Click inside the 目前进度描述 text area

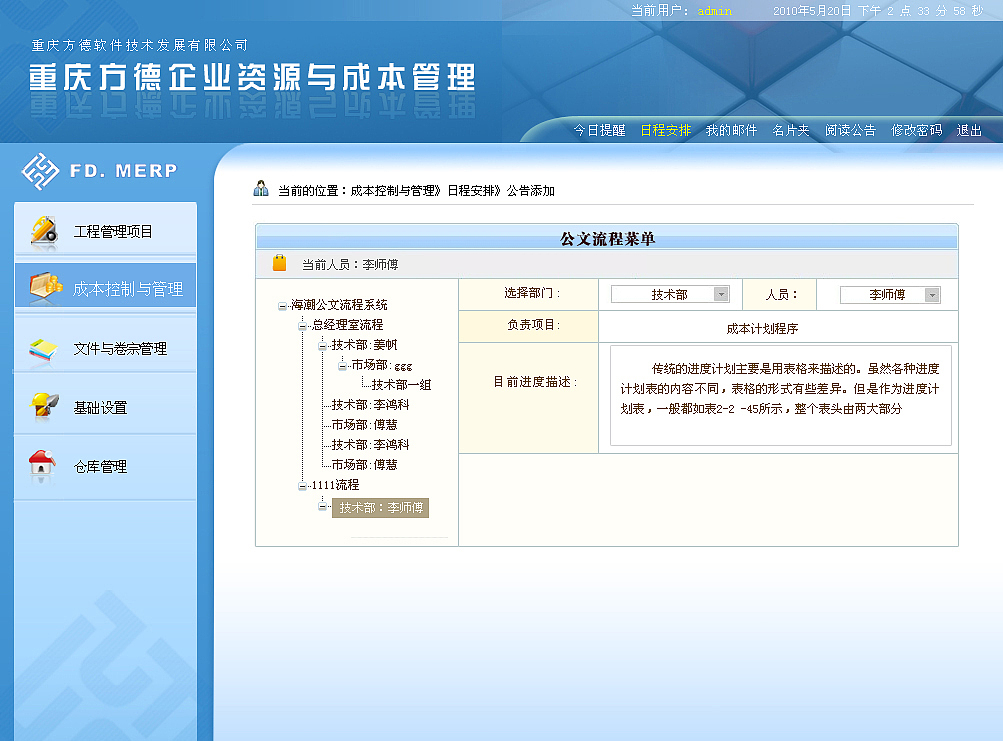pyautogui.click(x=779, y=396)
